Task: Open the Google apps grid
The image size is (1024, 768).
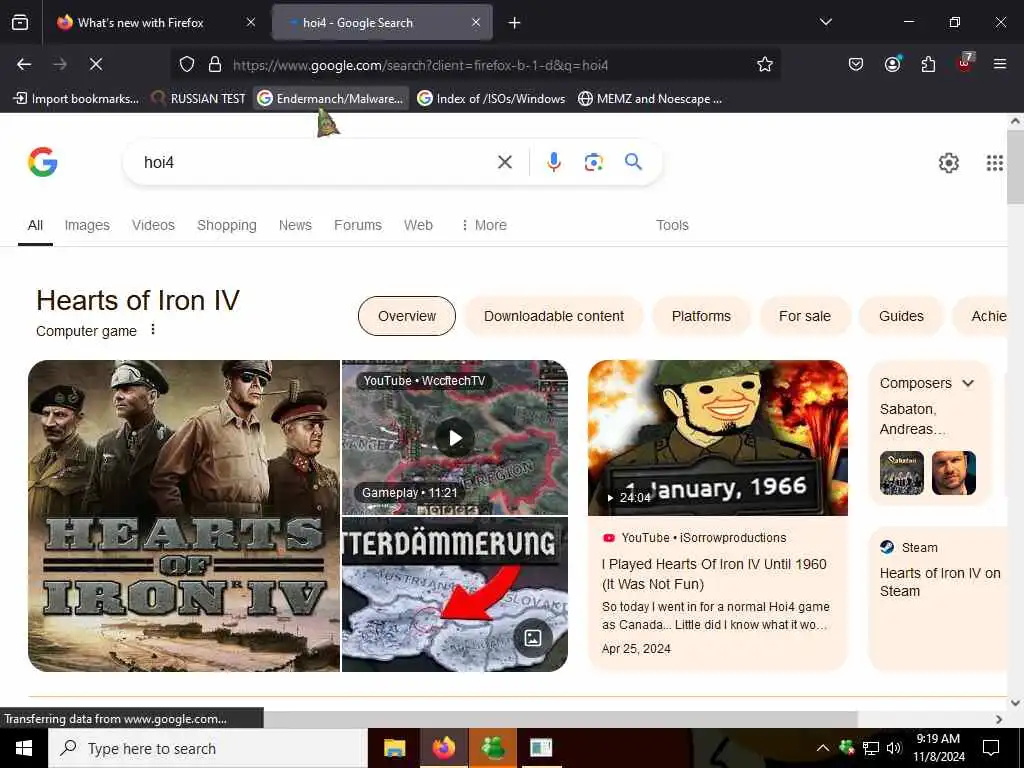Action: pos(995,163)
